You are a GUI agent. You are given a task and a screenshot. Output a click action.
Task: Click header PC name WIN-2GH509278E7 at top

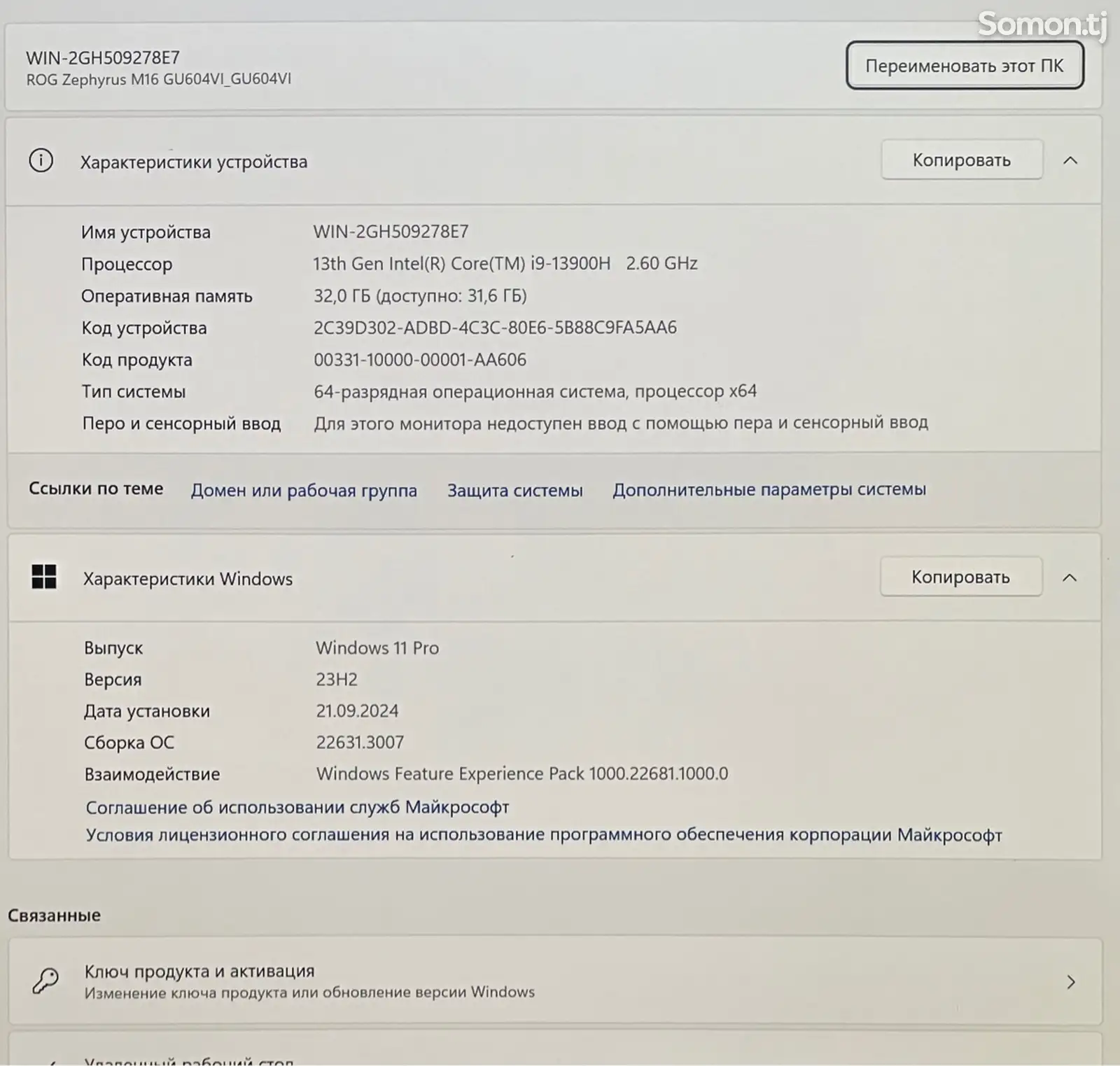coord(103,57)
